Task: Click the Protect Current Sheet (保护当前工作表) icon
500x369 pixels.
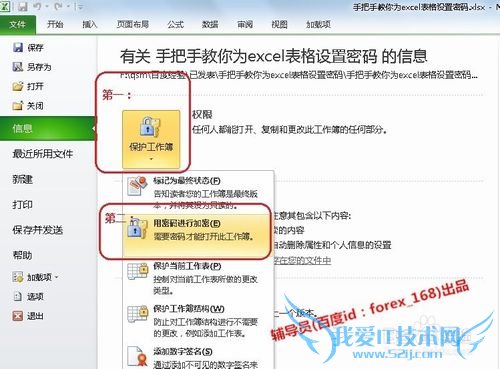Action: (x=137, y=271)
